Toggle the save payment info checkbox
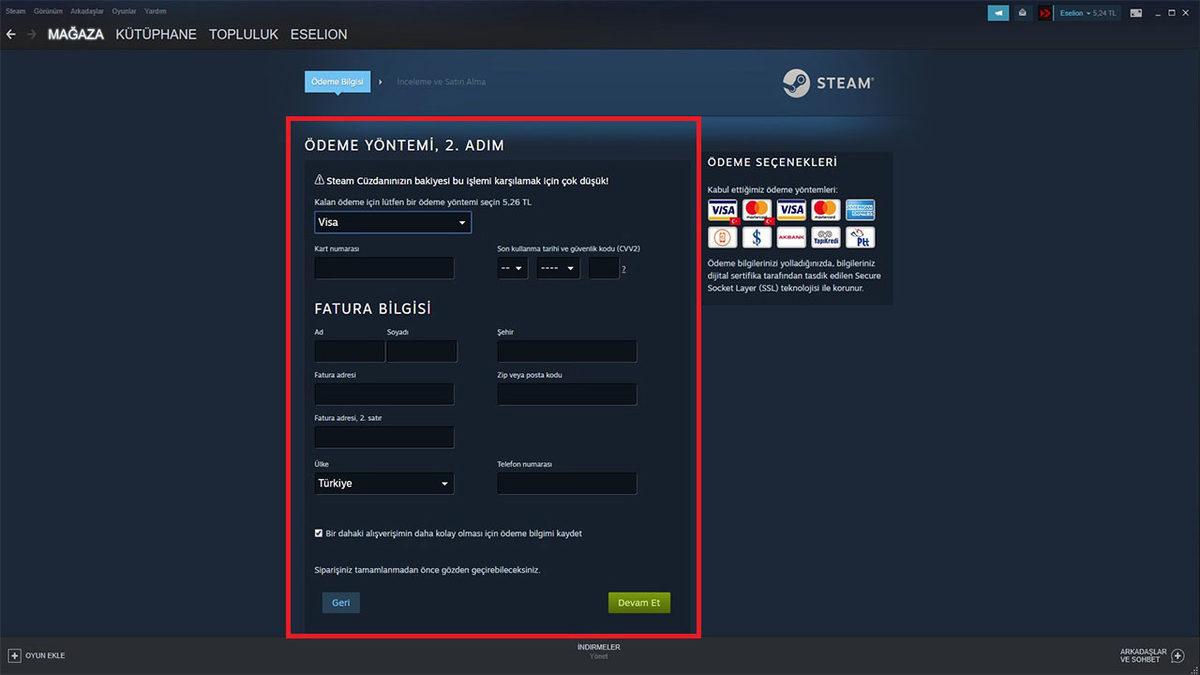 coord(319,533)
